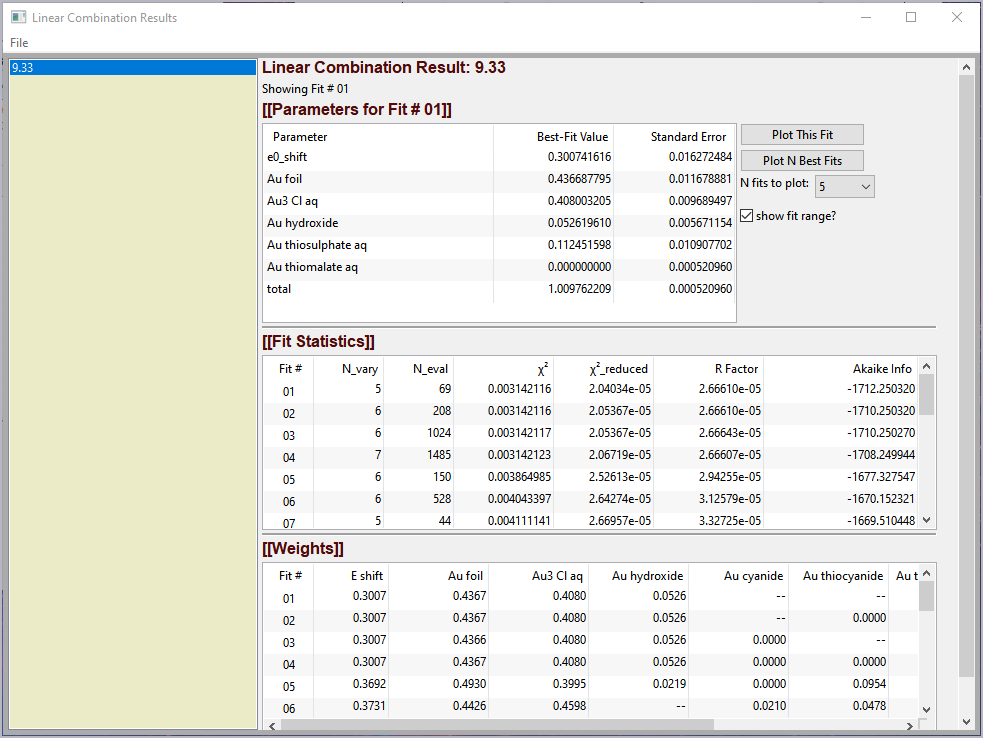This screenshot has height=738, width=983.
Task: Select the 9.33 entry in left list
Action: tap(132, 68)
